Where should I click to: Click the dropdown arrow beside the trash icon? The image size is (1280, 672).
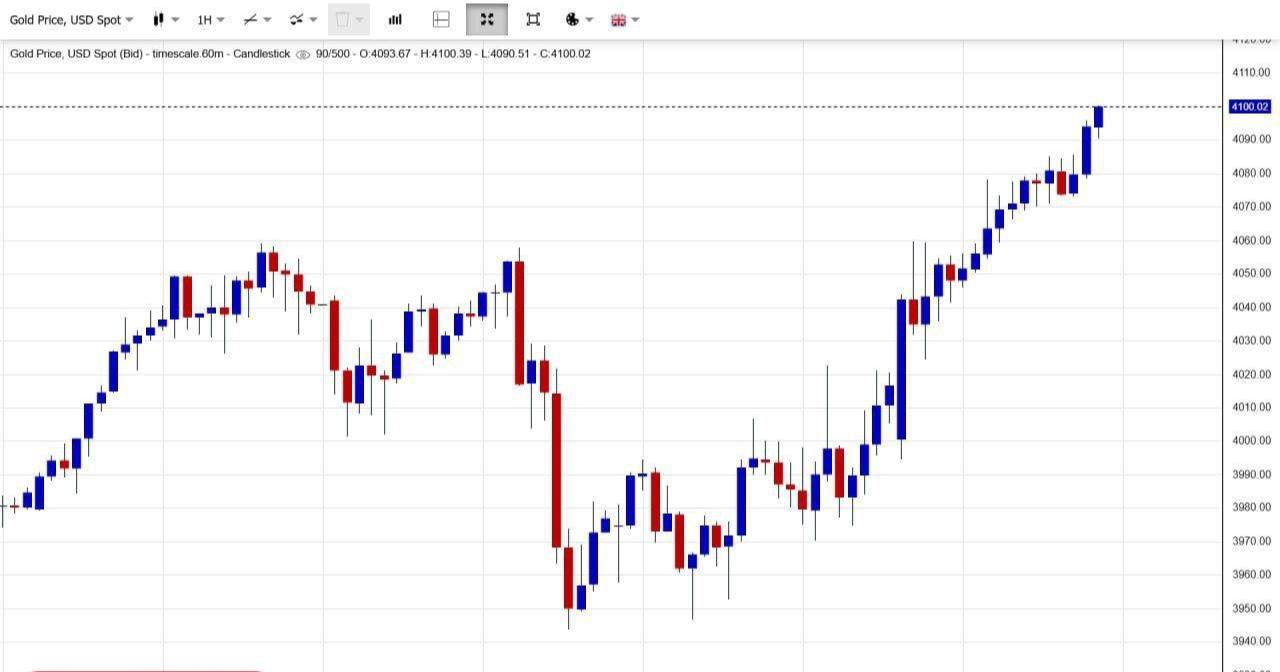pyautogui.click(x=359, y=20)
